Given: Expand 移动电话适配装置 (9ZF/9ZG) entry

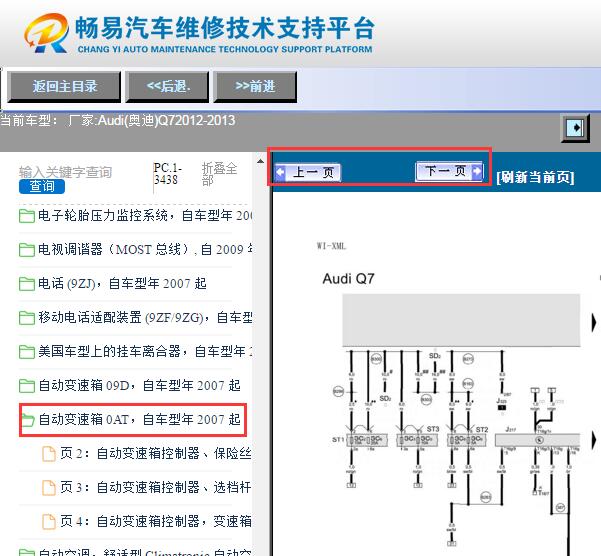Looking at the screenshot, I should point(145,318).
